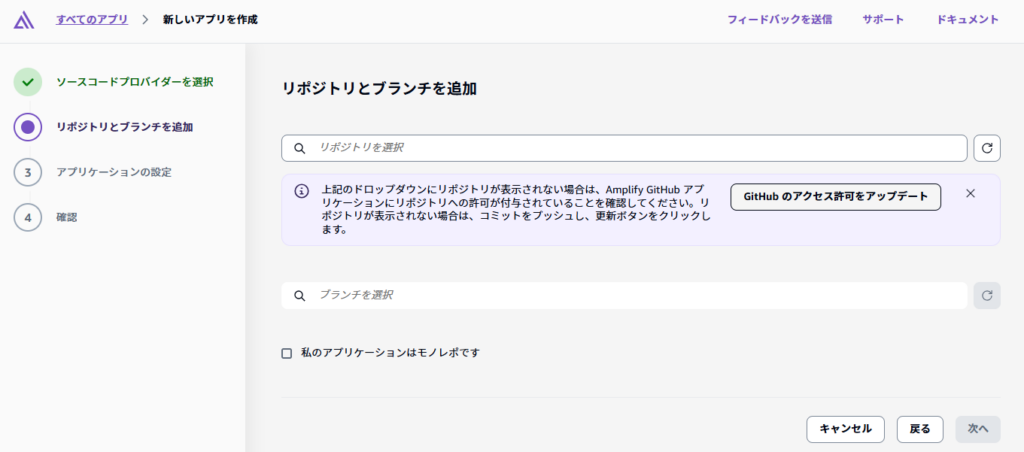Open the サポート top menu item
Screen dimensions: 1024x452
click(x=883, y=19)
